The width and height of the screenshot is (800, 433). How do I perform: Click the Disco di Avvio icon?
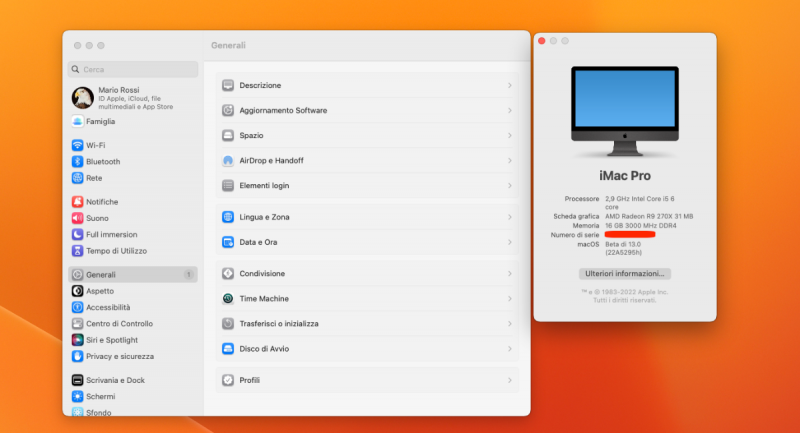[x=228, y=349]
